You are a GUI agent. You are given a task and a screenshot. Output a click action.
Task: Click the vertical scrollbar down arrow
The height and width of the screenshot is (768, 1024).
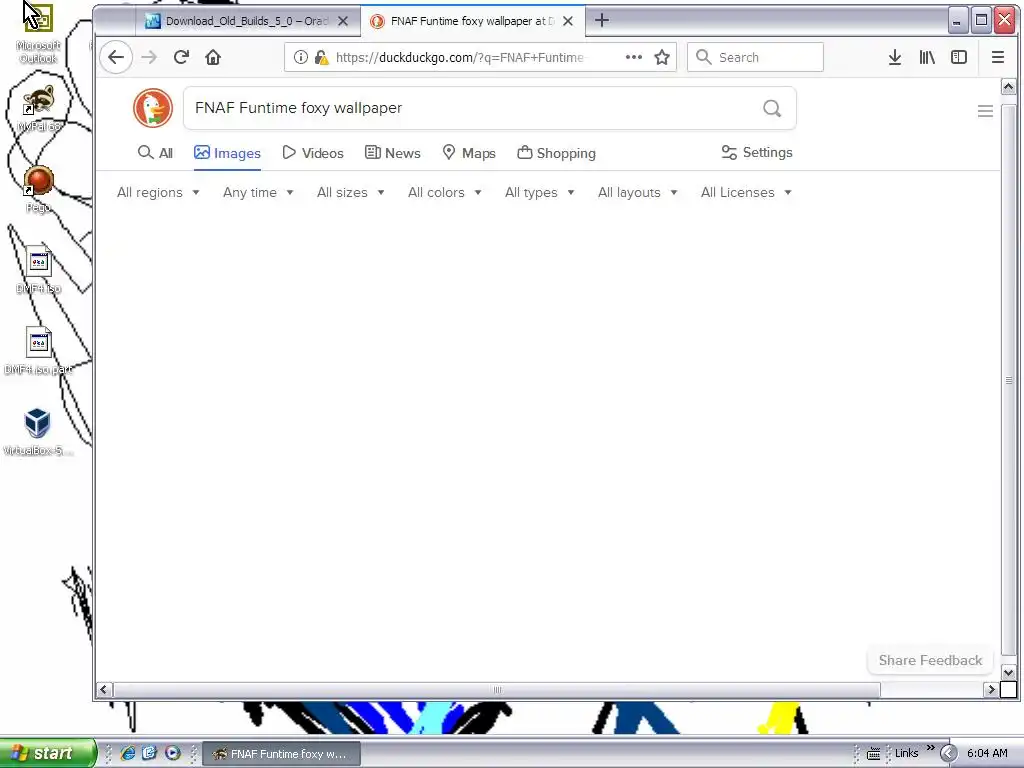(x=1008, y=673)
